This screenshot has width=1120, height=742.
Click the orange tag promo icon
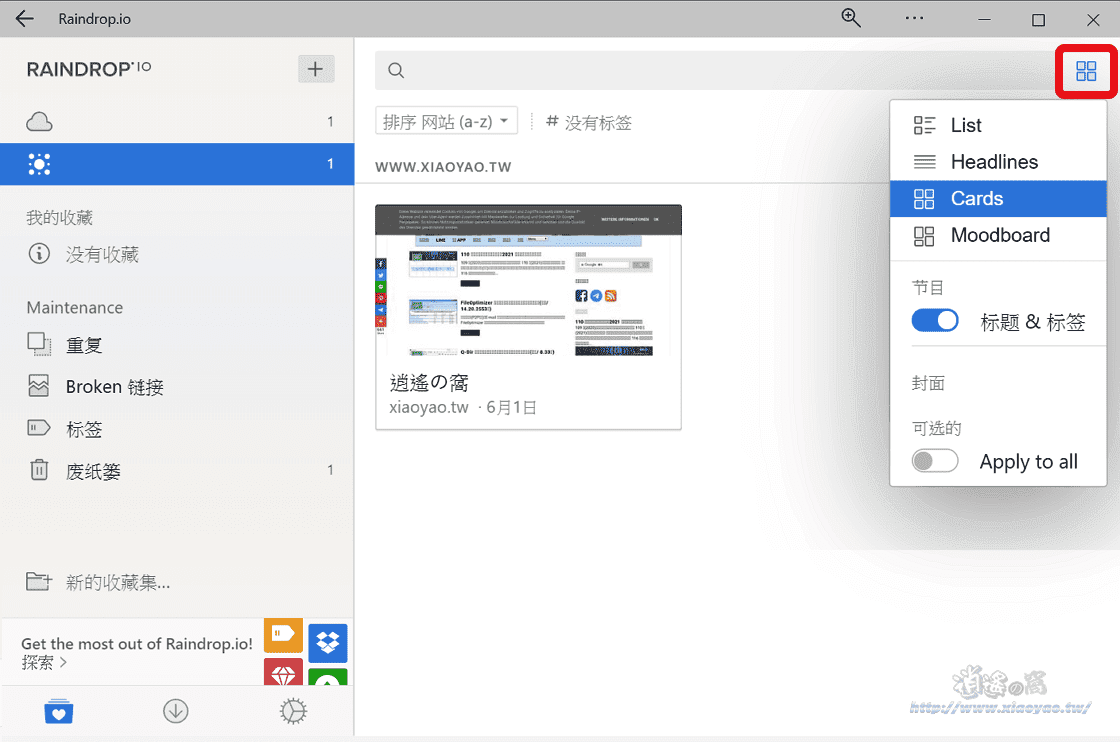point(283,635)
